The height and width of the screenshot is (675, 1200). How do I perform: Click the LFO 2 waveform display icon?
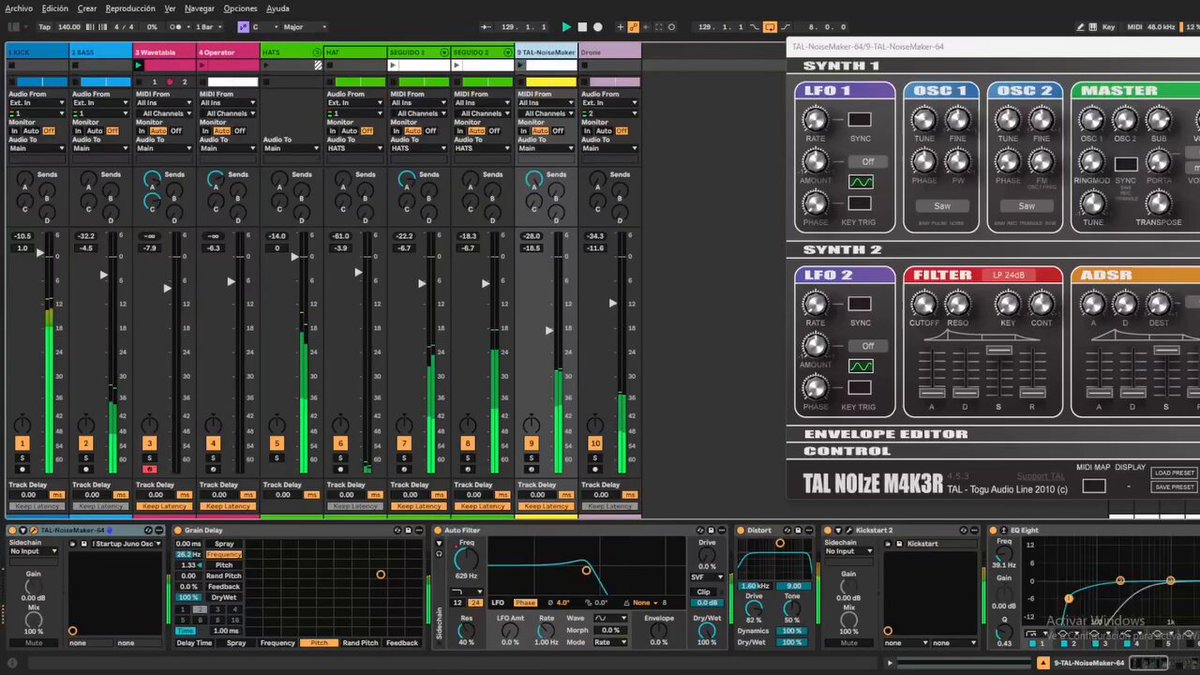(860, 366)
